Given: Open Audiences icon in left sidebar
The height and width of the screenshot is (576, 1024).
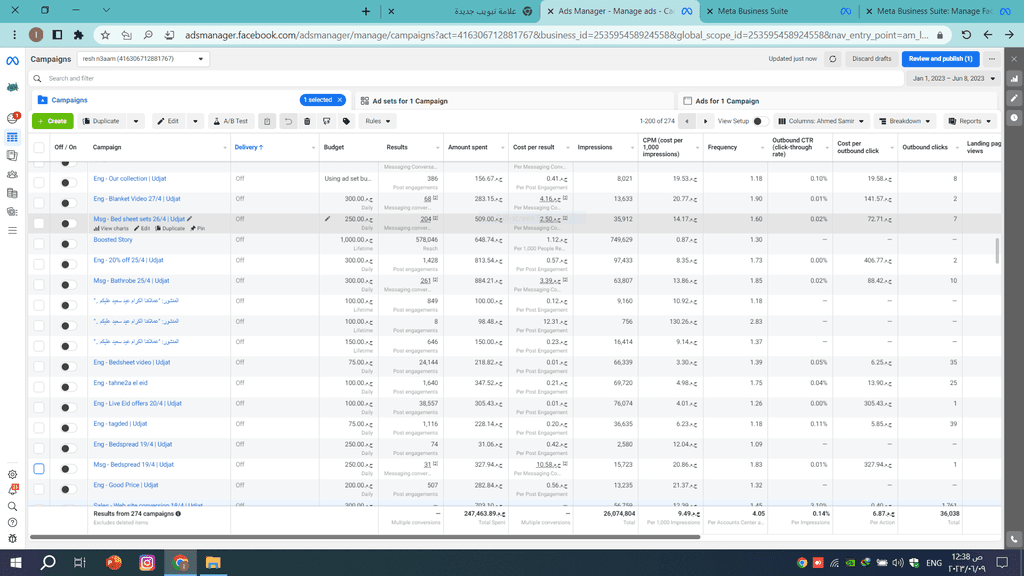Looking at the screenshot, I should point(12,174).
